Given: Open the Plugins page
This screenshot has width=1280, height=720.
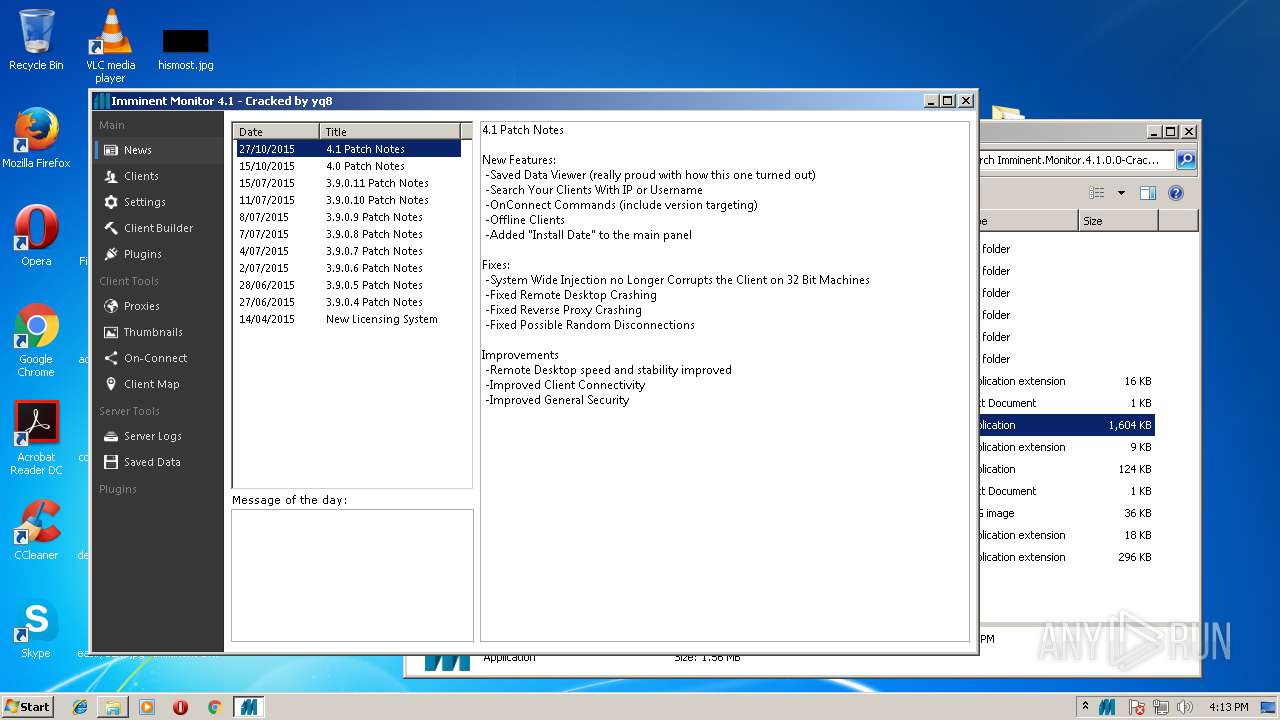Looking at the screenshot, I should click(157, 254).
